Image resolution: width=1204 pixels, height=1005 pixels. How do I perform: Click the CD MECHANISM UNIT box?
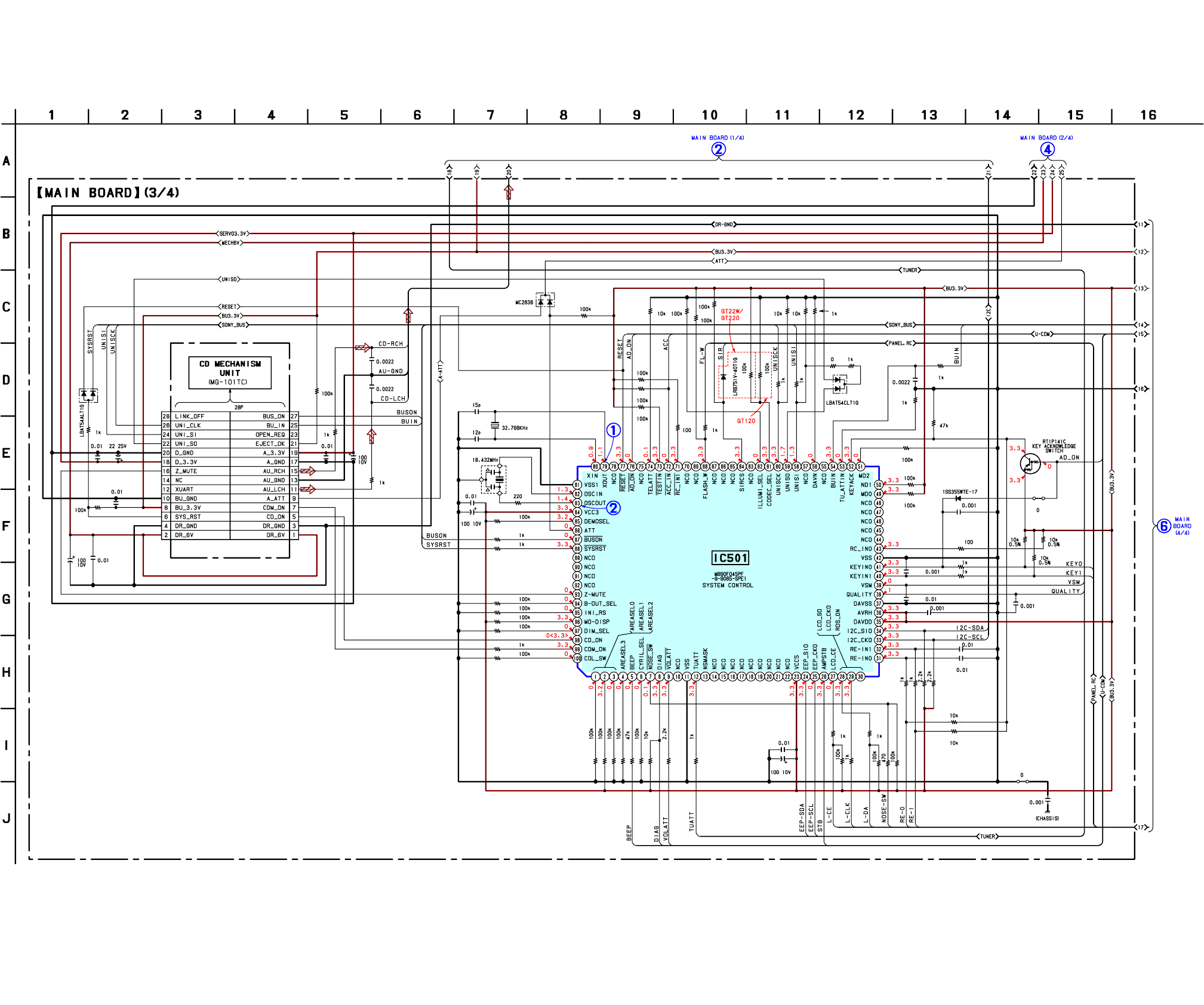tap(230, 372)
